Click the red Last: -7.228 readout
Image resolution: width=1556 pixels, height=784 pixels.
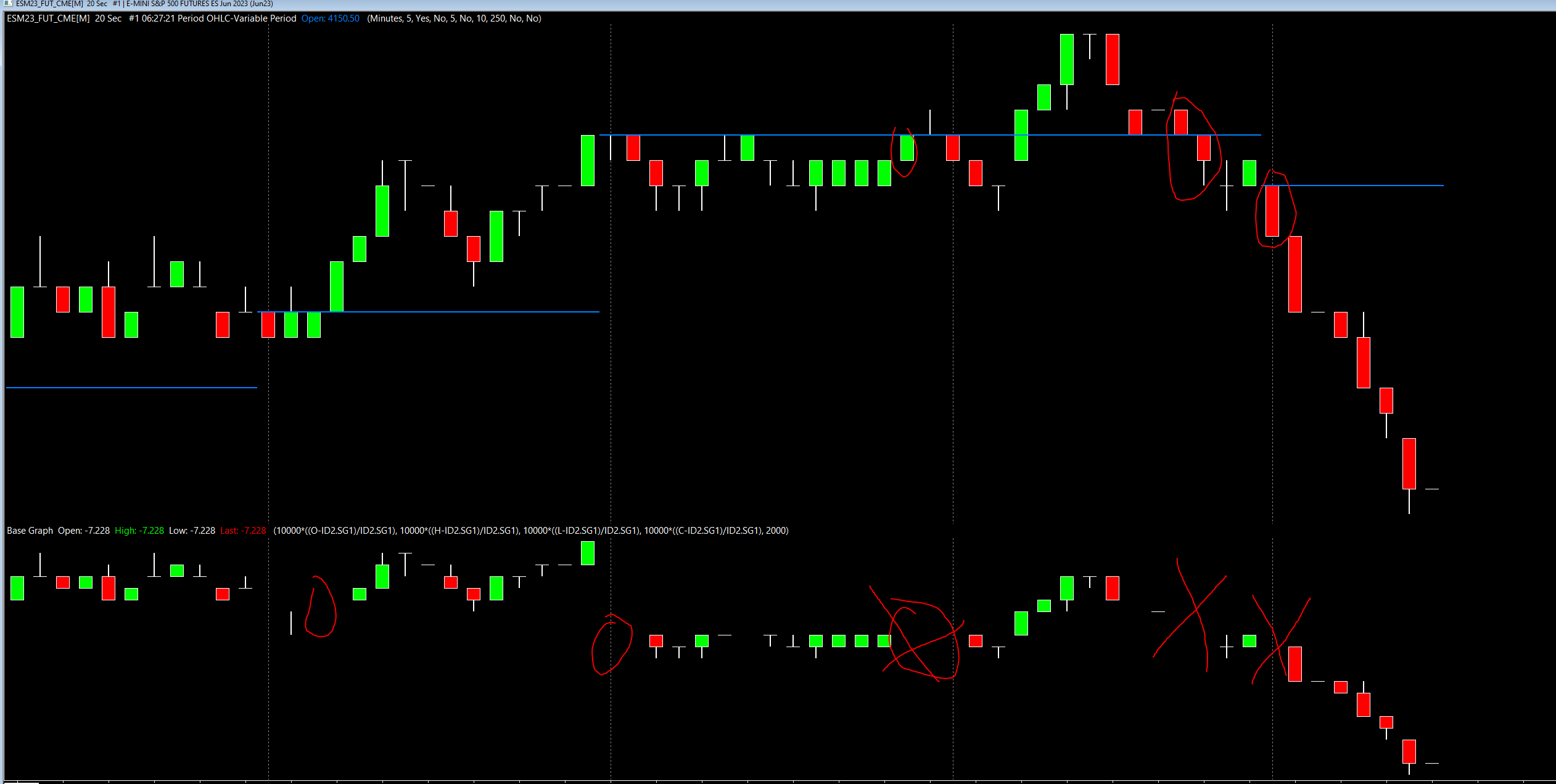243,531
